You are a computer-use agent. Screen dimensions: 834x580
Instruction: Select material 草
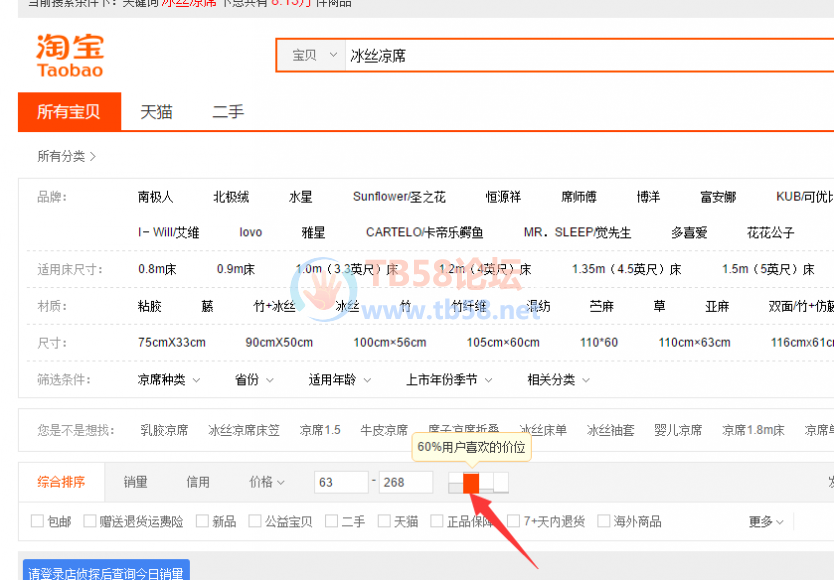tap(660, 306)
